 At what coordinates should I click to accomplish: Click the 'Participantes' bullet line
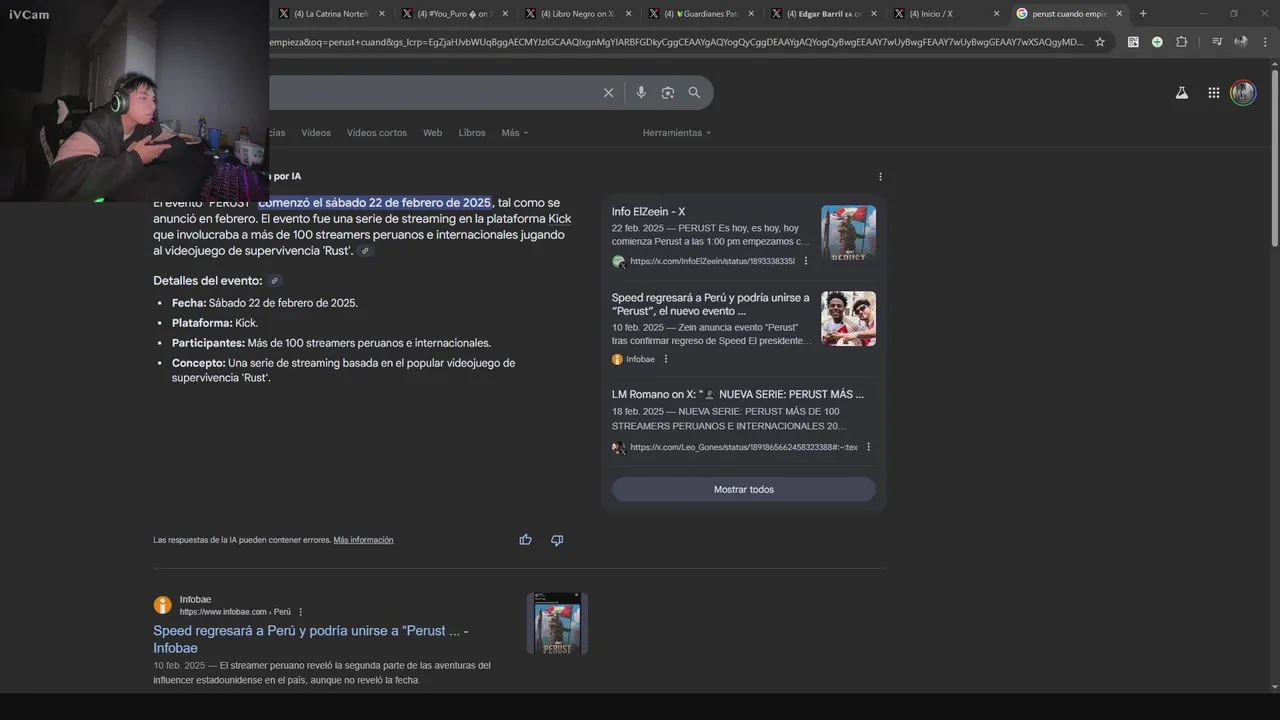point(331,343)
